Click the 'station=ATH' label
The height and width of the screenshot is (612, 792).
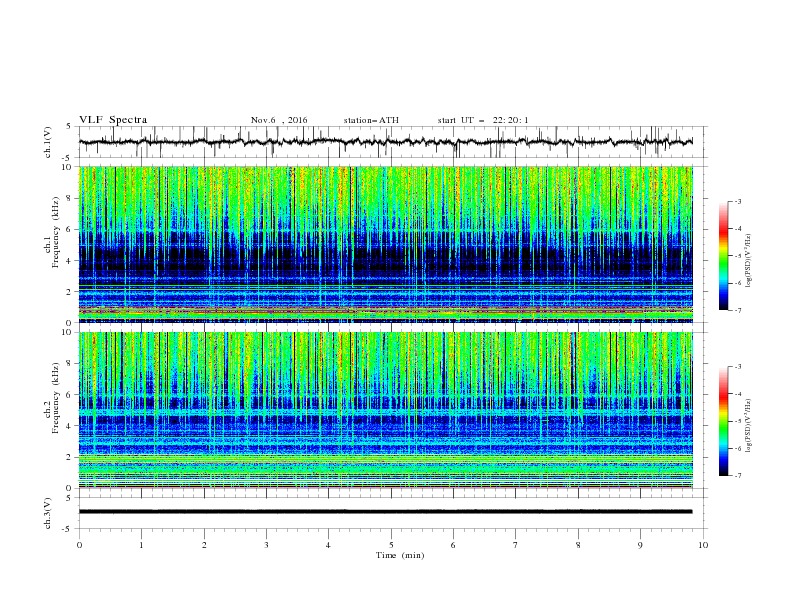(x=371, y=120)
